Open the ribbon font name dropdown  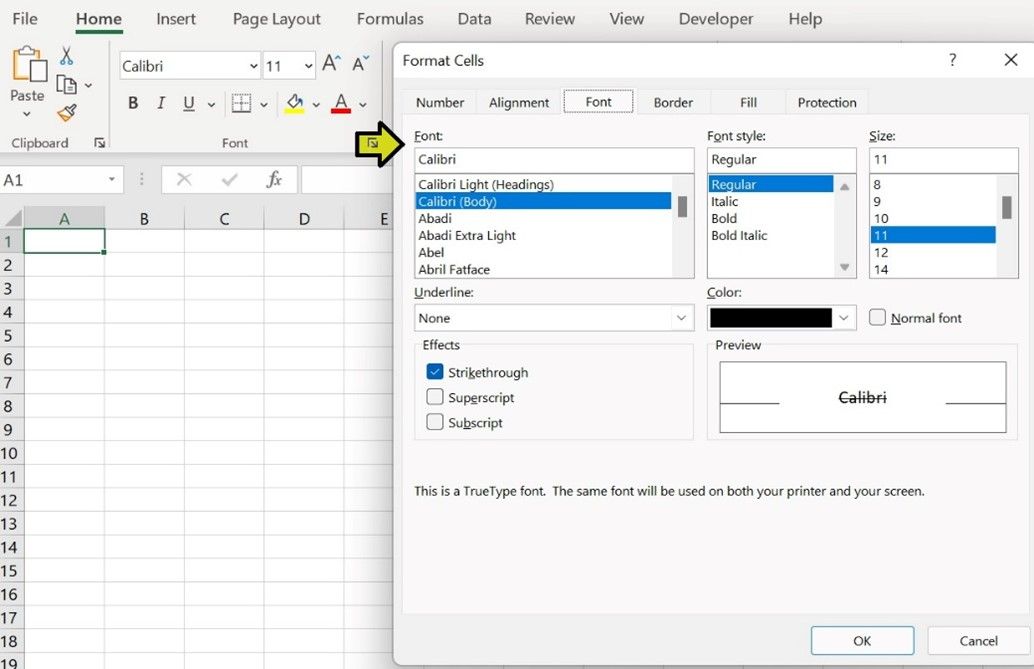click(x=253, y=66)
